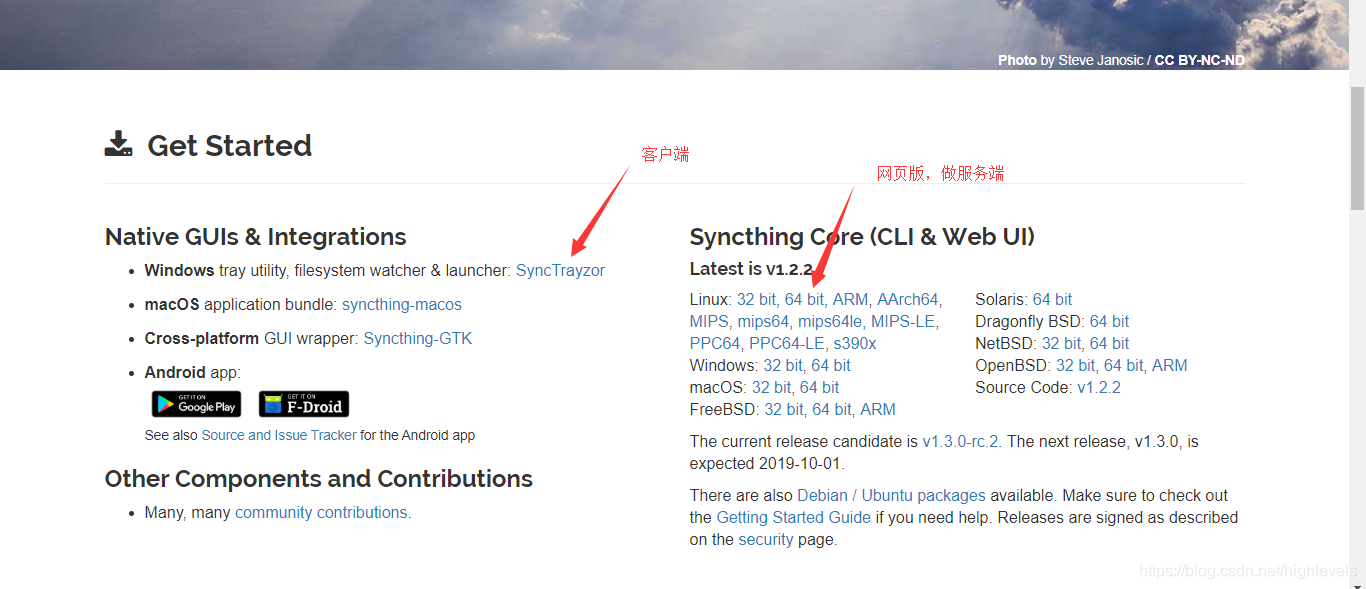Download OpenBSD 64 bit build
Image resolution: width=1366 pixels, height=589 pixels.
pyautogui.click(x=1124, y=365)
